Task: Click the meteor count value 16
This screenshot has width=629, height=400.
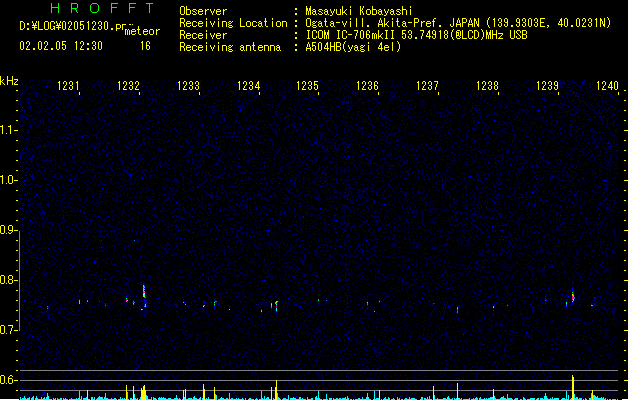Action: point(145,46)
